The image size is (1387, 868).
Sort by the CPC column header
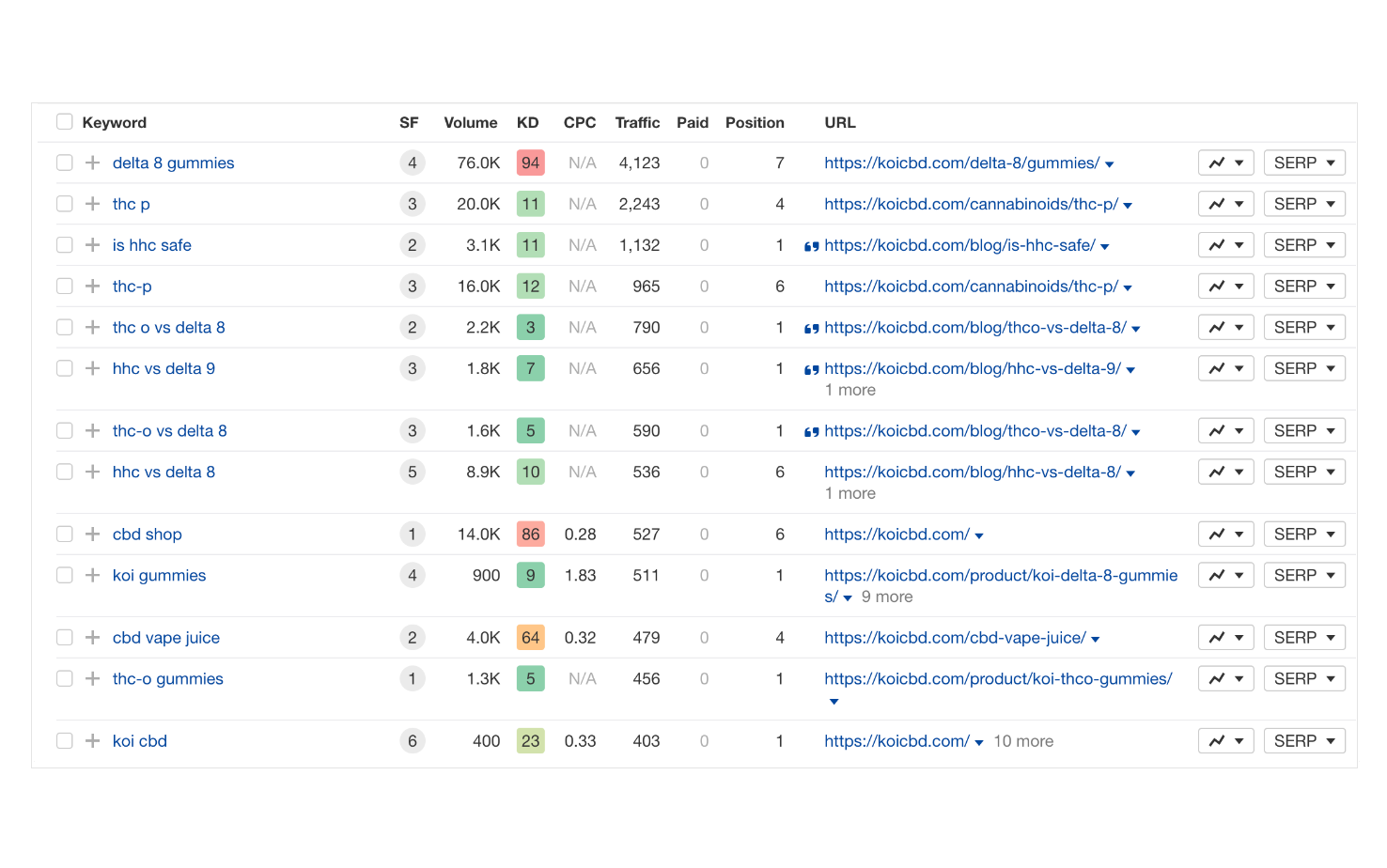(580, 122)
